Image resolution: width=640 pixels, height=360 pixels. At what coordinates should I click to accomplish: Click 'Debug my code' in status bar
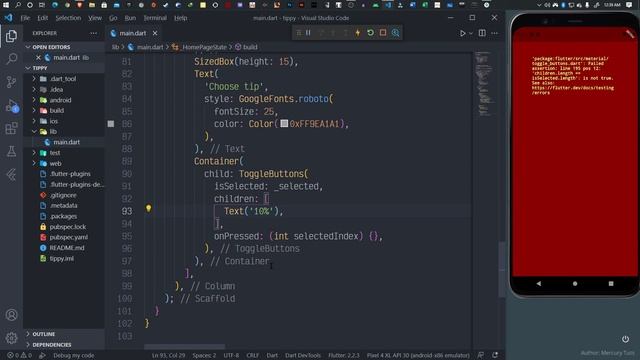[x=73, y=356]
